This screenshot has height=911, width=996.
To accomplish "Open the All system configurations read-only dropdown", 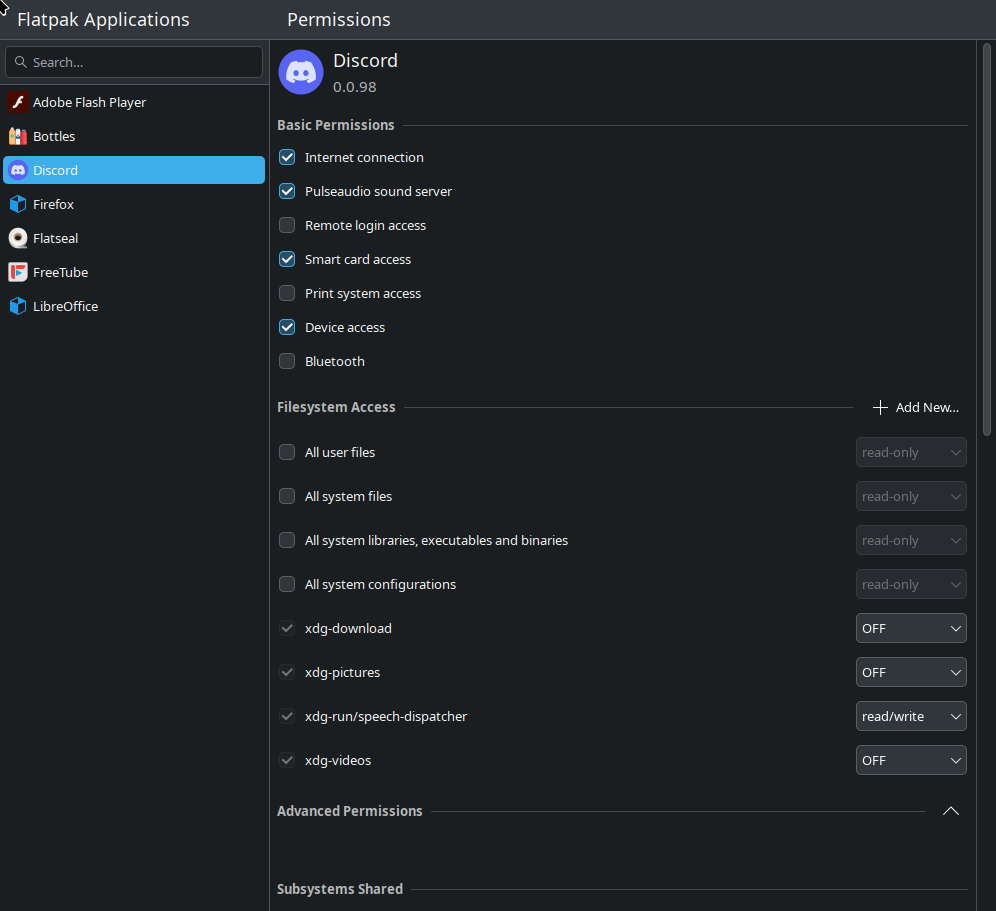I will click(911, 584).
